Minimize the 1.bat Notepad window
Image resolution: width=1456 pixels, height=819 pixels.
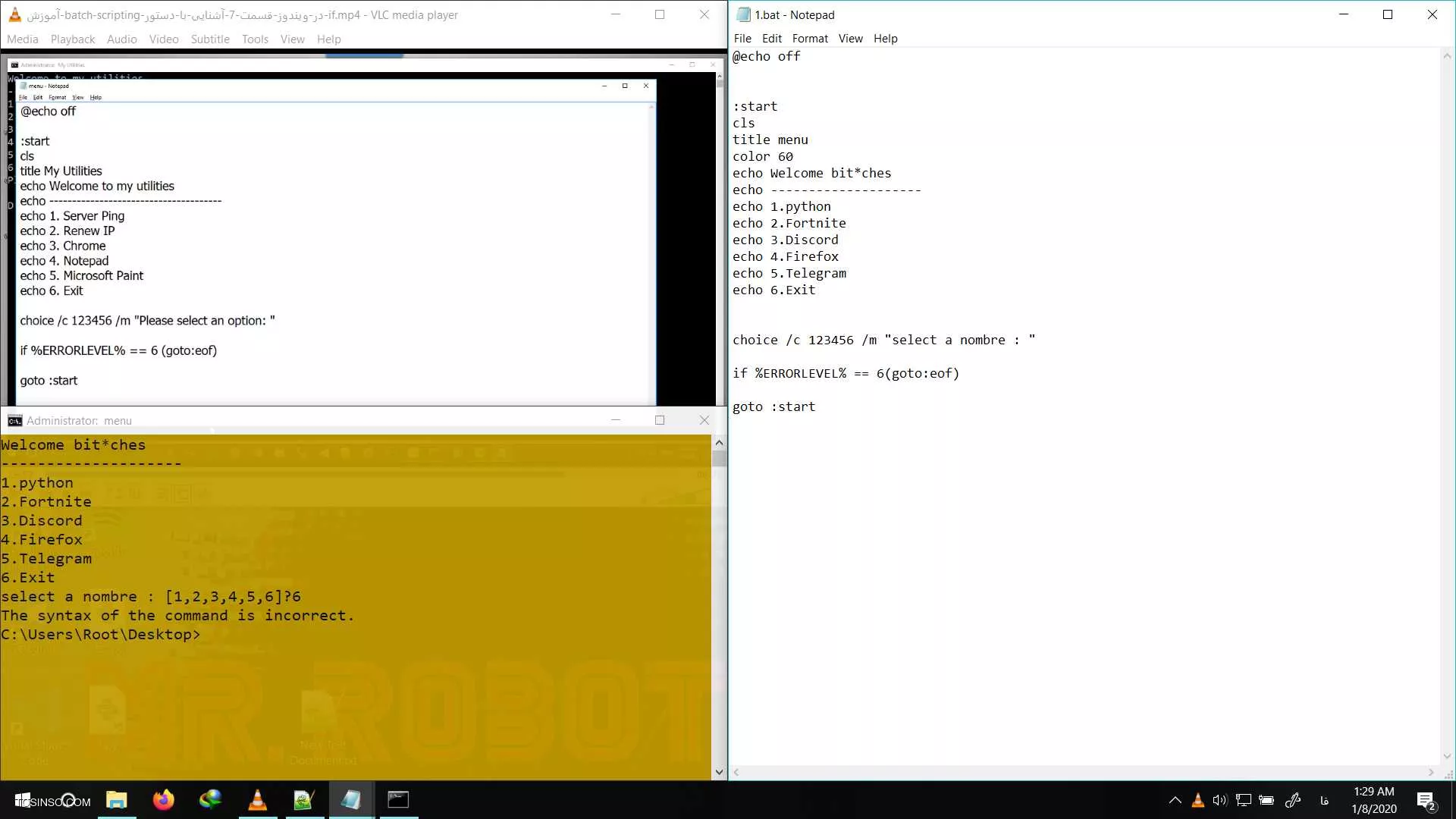coord(1344,14)
